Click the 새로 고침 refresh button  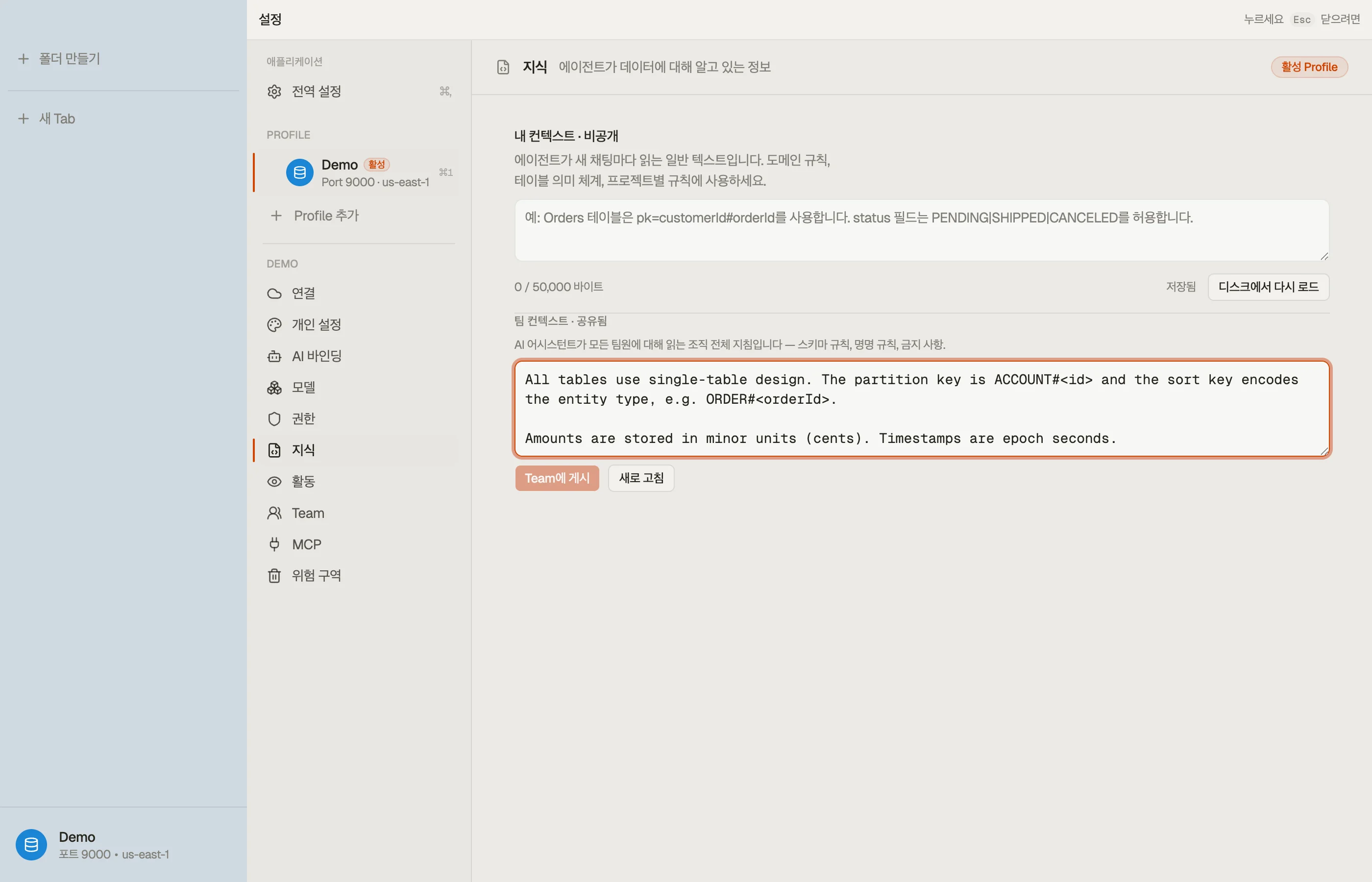tap(641, 478)
